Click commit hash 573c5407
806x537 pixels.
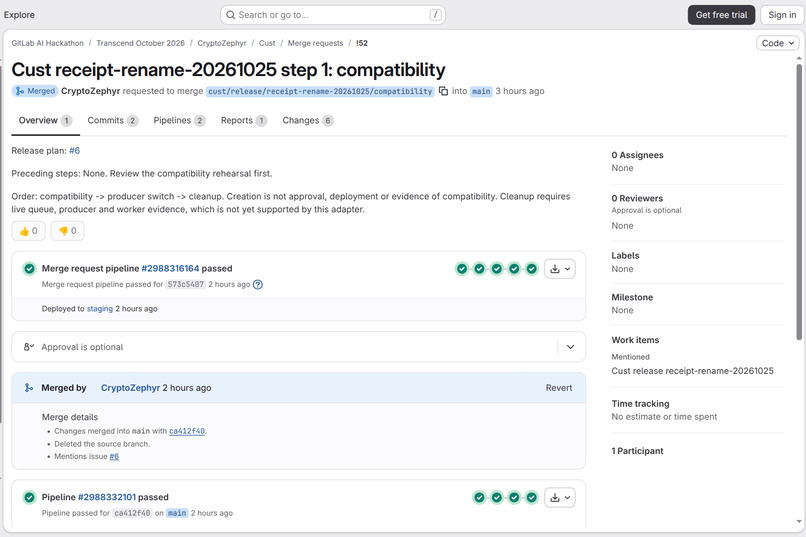186,285
